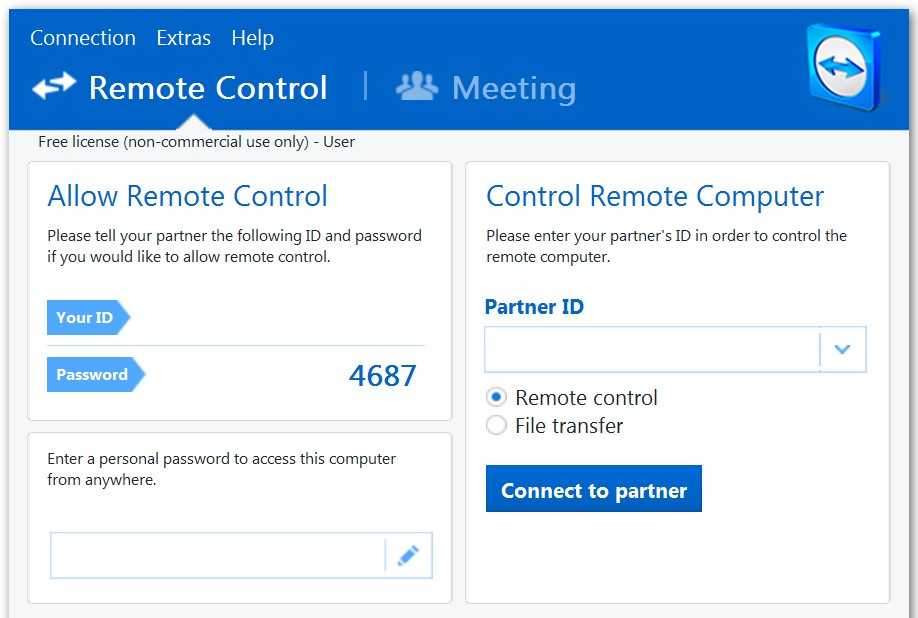
Task: Click the password value 4687
Action: click(382, 375)
